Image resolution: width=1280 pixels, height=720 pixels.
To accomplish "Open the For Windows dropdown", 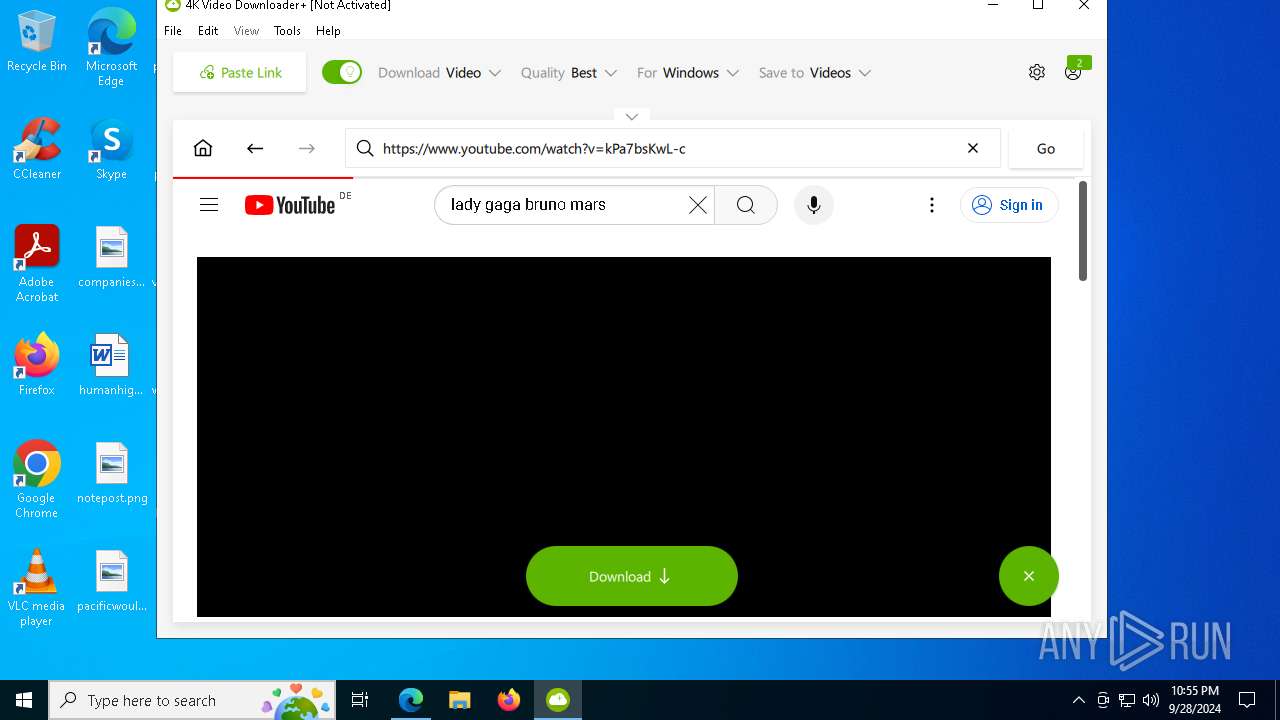I will point(688,73).
